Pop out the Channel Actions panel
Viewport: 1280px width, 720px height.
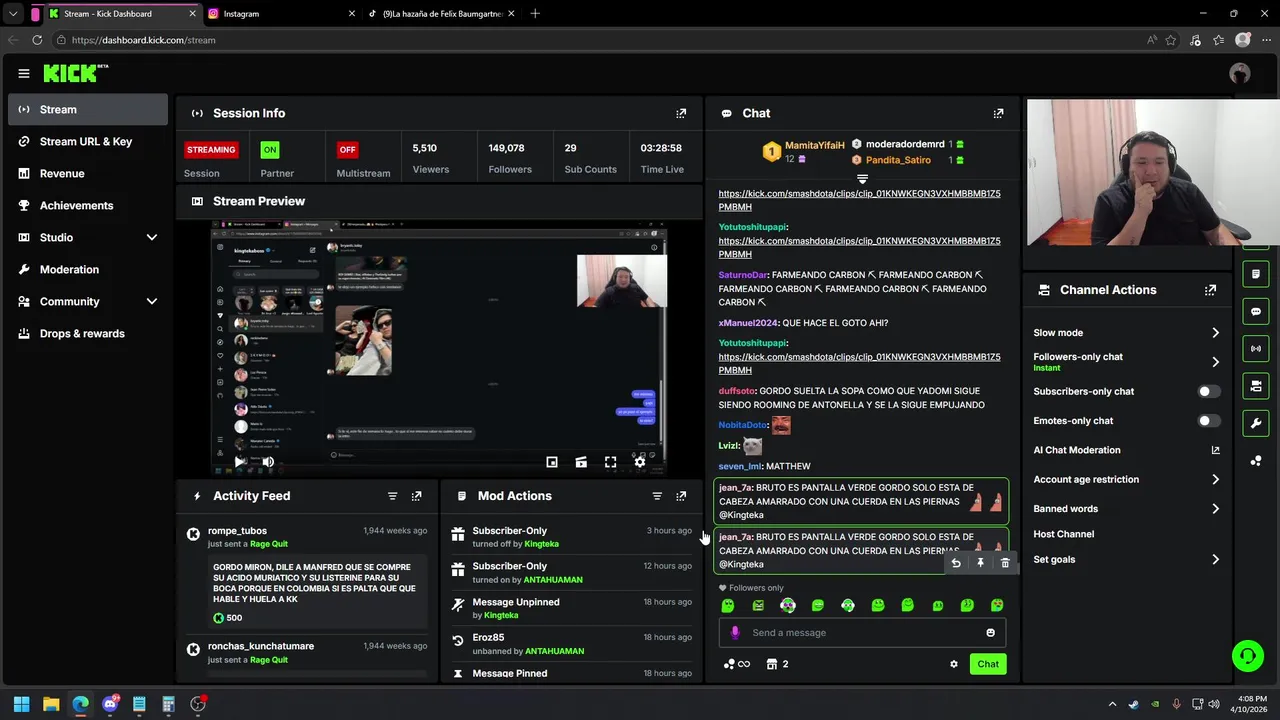click(x=1210, y=290)
